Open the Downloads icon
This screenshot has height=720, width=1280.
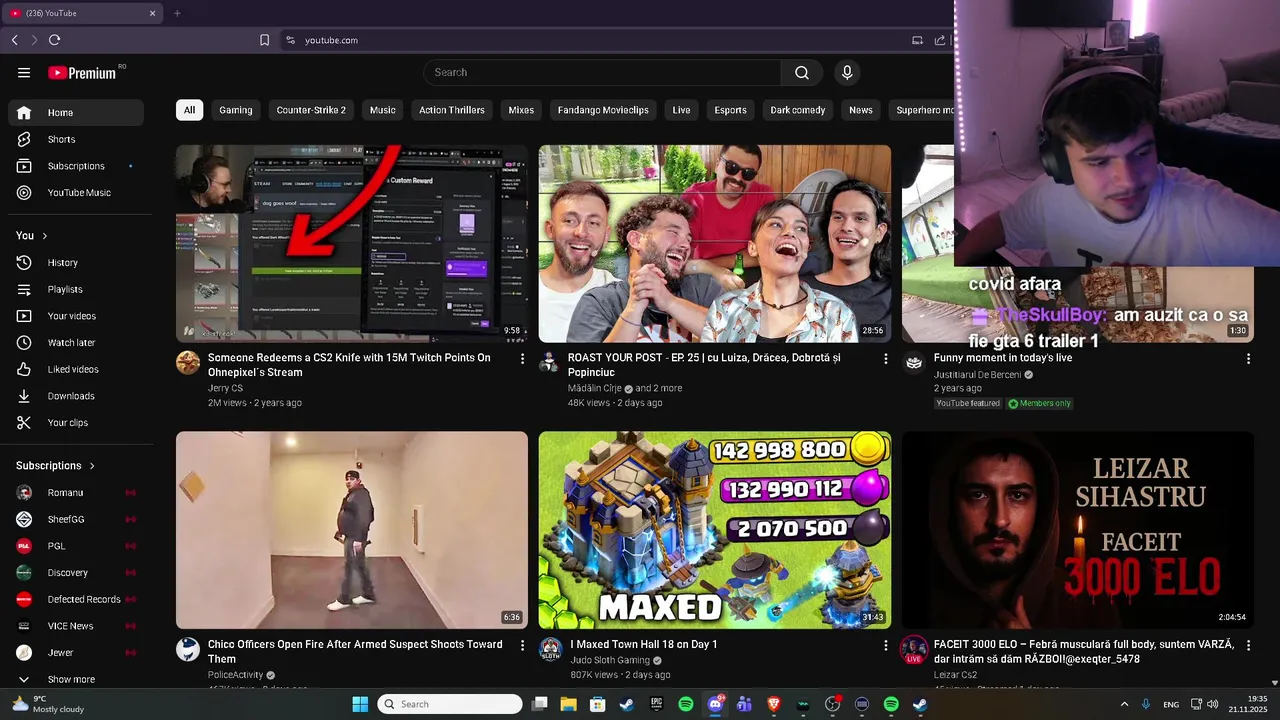coord(24,396)
